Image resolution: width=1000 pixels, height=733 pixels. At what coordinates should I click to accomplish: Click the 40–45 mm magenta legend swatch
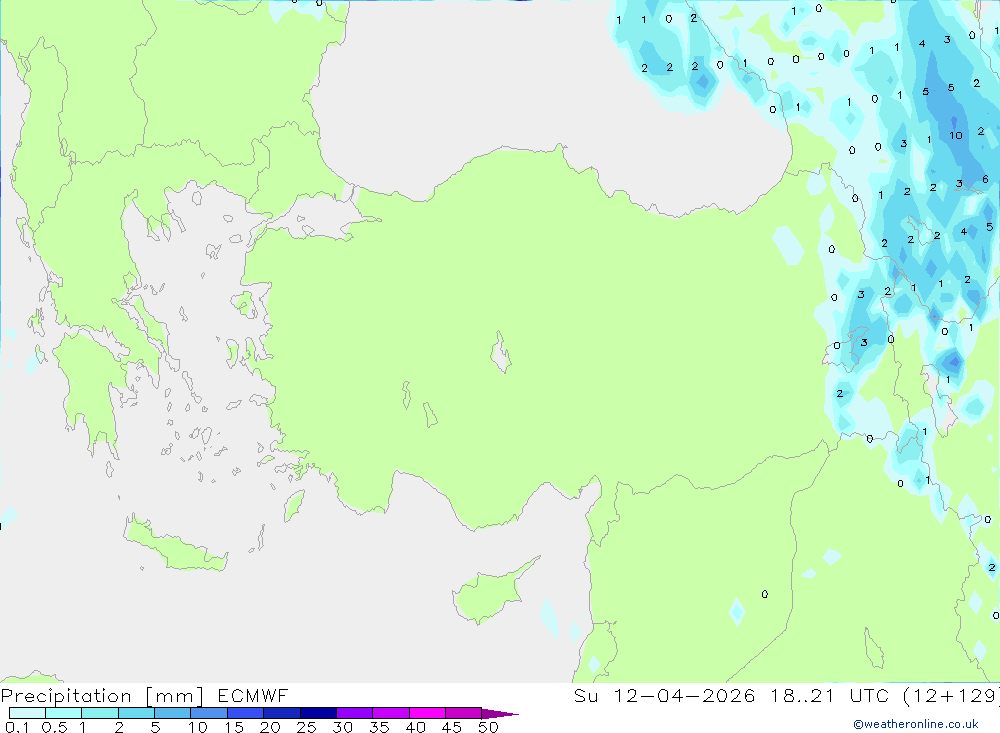(427, 713)
